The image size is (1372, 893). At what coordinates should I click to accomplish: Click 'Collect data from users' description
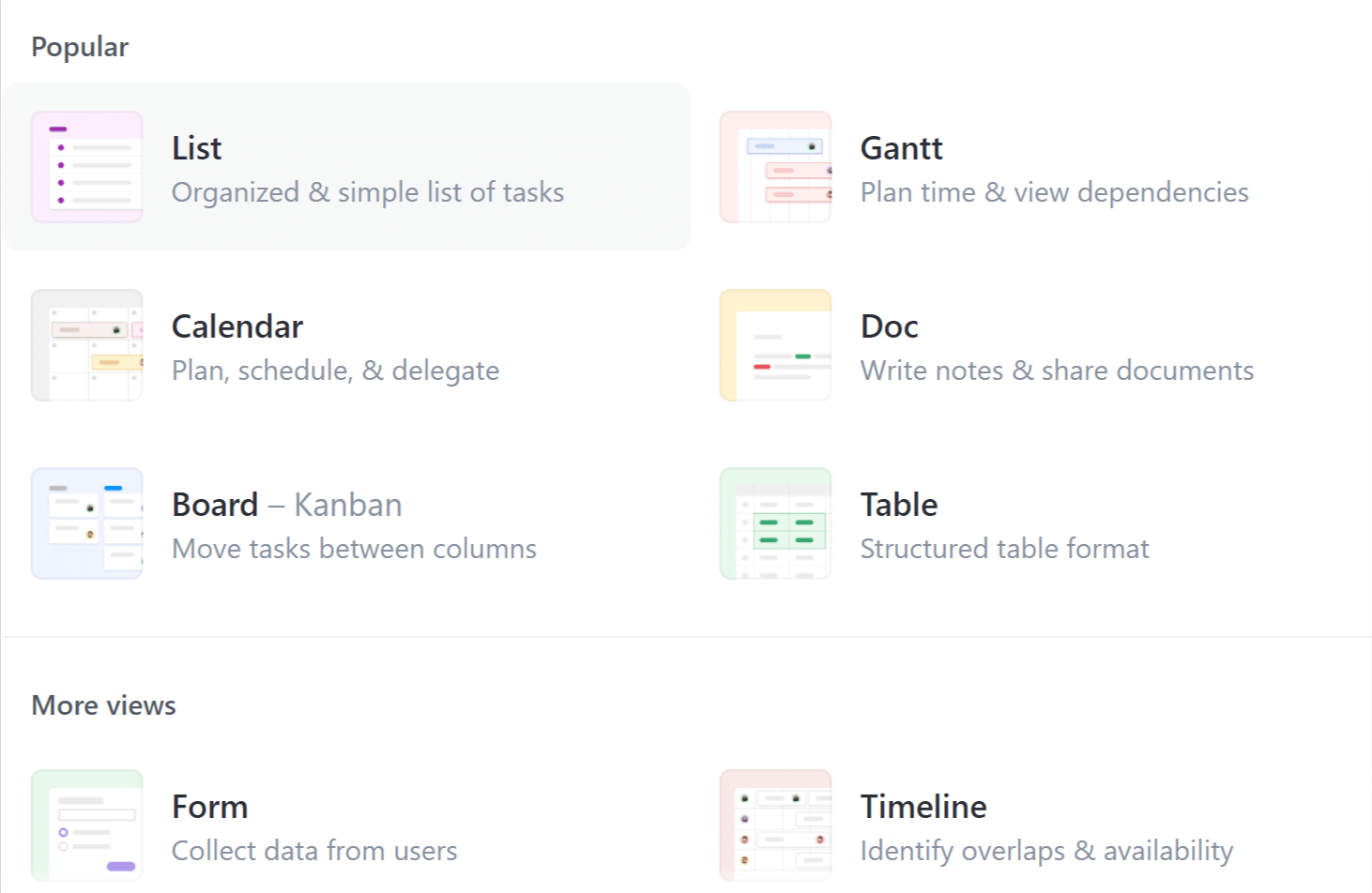coord(314,851)
